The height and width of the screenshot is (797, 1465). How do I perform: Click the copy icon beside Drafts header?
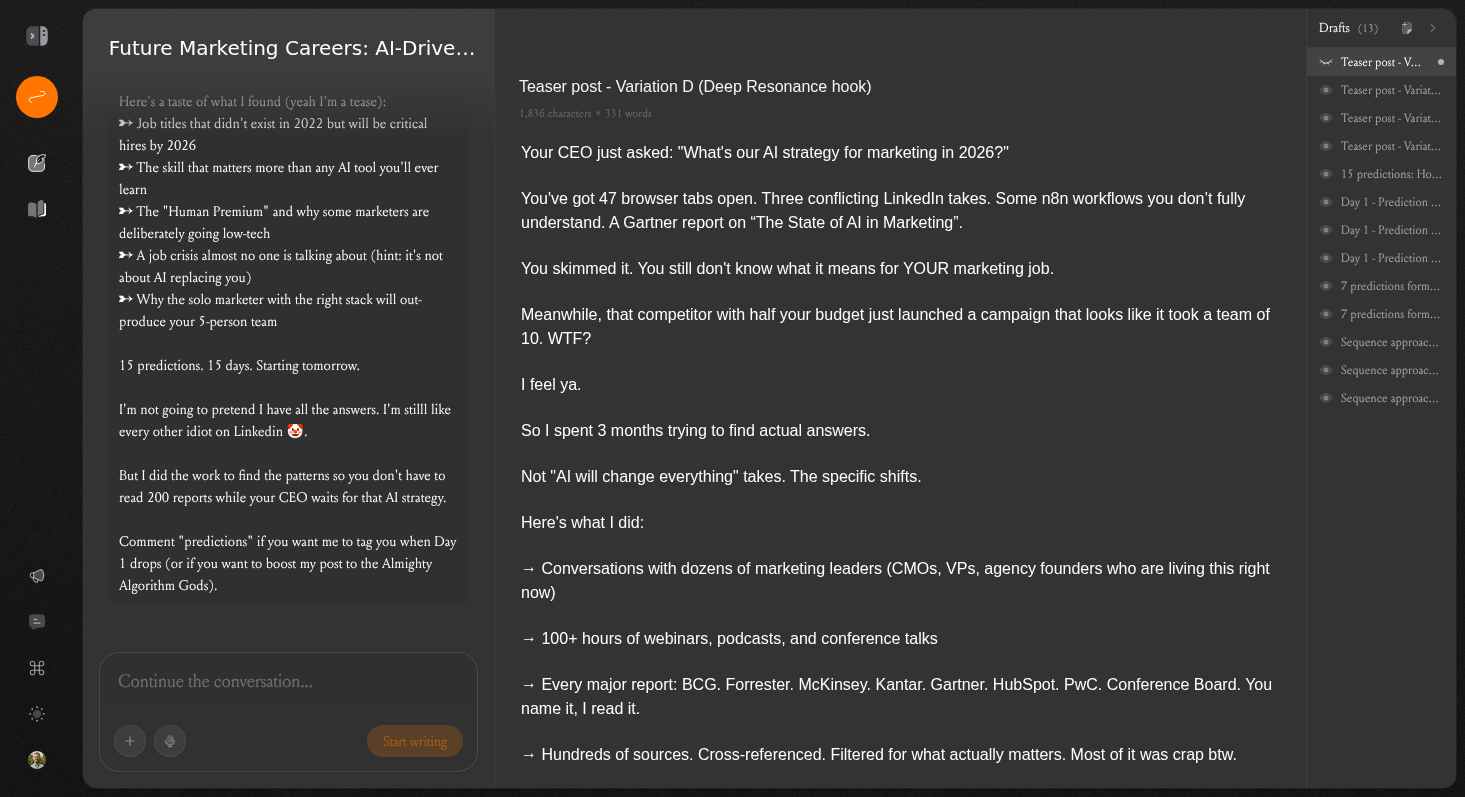pyautogui.click(x=1407, y=28)
